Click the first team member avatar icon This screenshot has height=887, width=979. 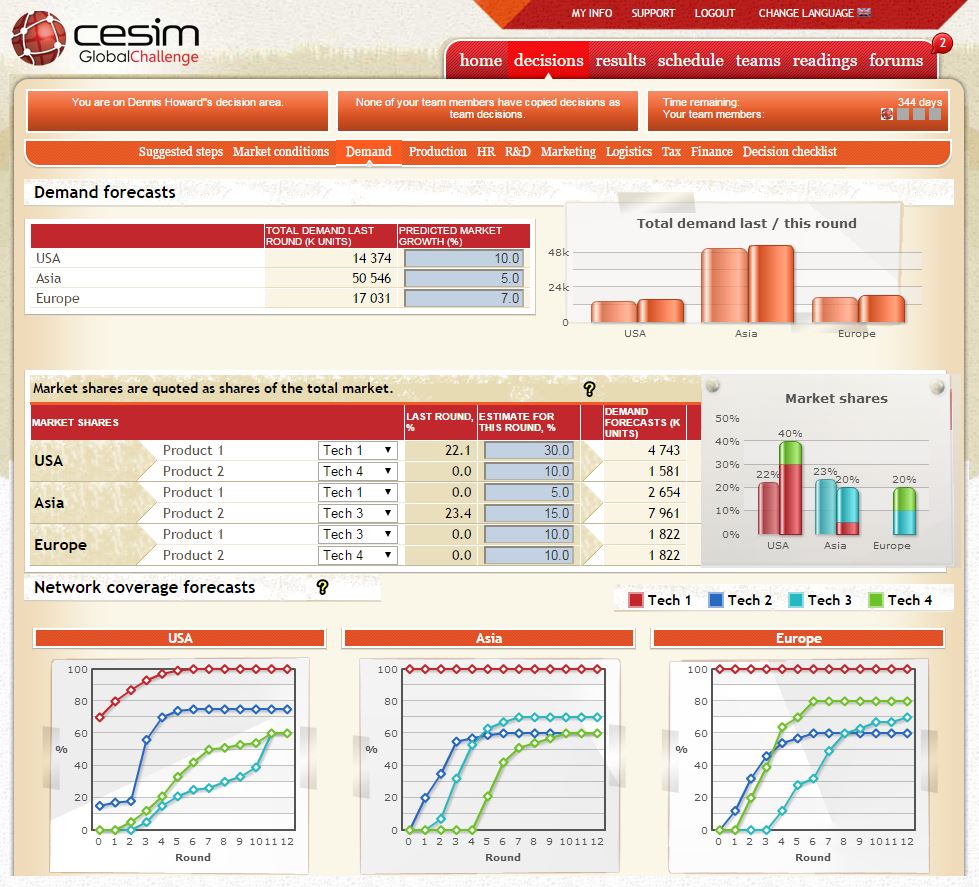pyautogui.click(x=887, y=114)
